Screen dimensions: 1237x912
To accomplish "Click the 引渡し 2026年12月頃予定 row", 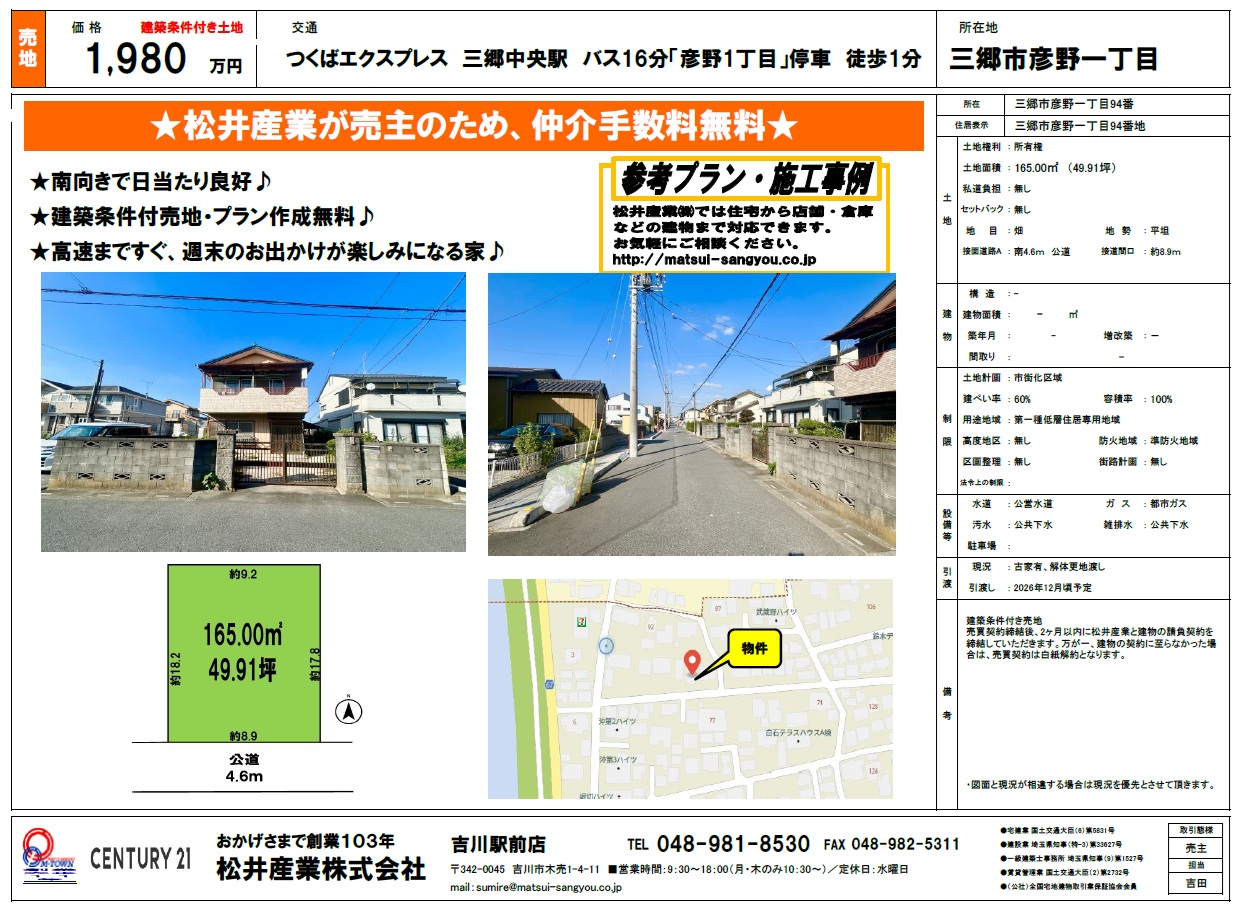I will (x=1033, y=588).
